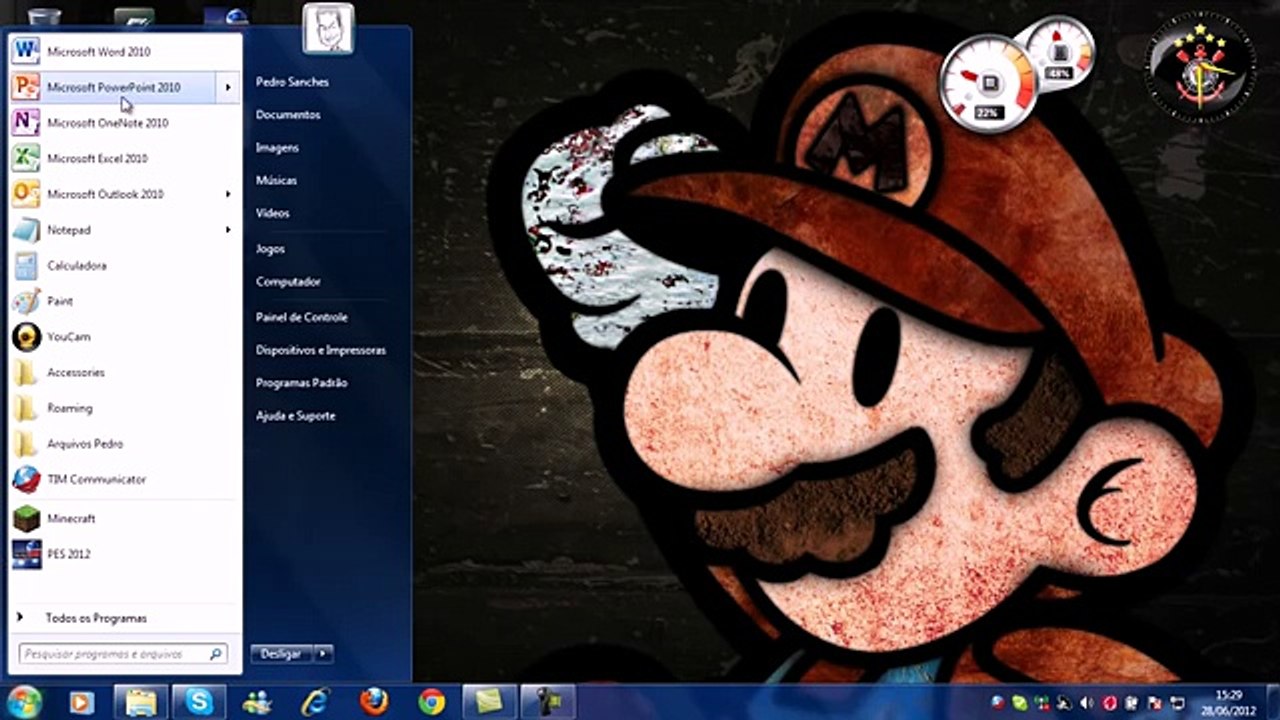Open Ajuda e Suporte
The image size is (1280, 720).
[295, 416]
